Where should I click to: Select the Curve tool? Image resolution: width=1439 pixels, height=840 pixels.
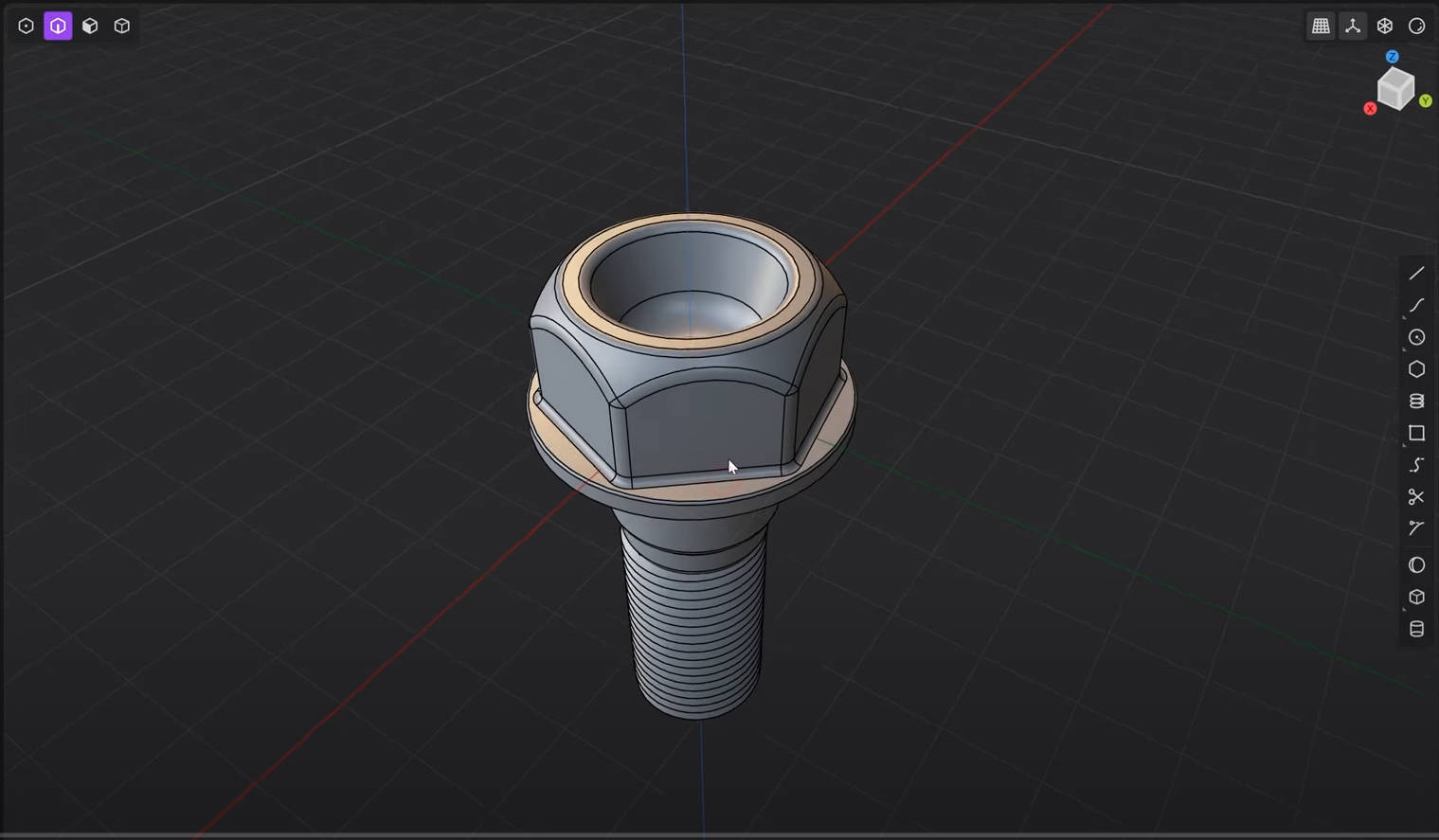(1416, 305)
